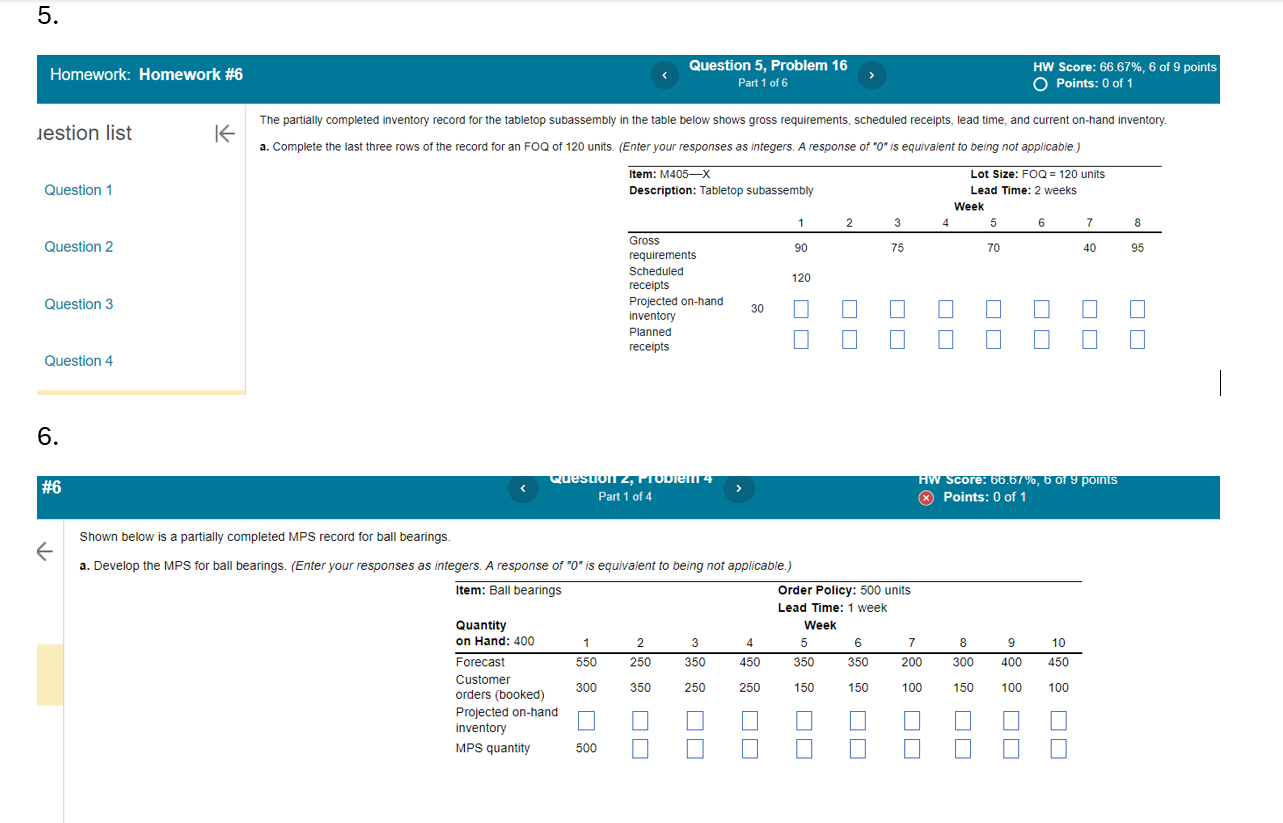Click projected on-hand inventory field for week 5 tabletop
The width and height of the screenshot is (1283, 823).
[993, 309]
